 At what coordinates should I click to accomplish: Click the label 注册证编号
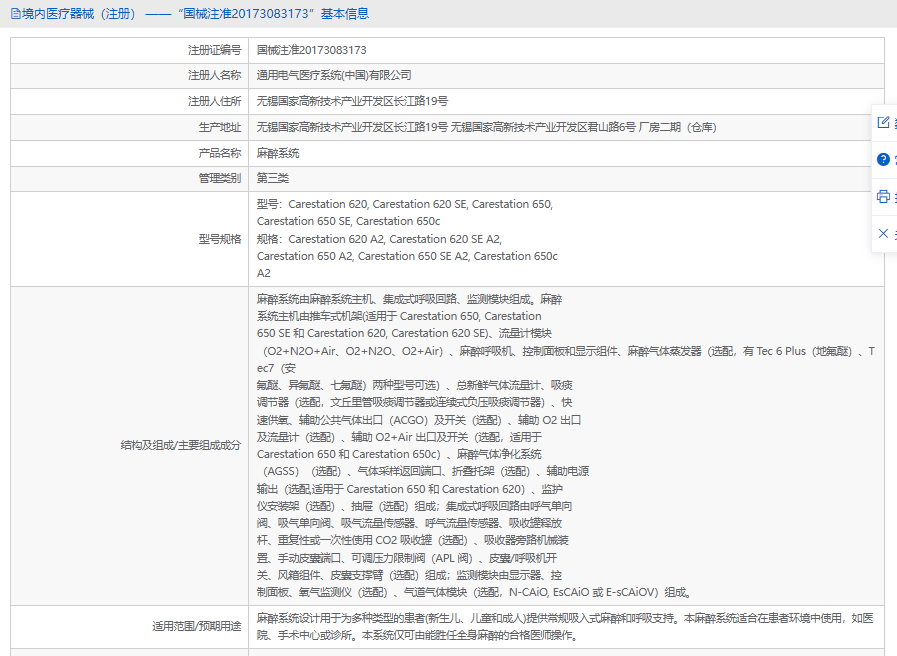[215, 50]
